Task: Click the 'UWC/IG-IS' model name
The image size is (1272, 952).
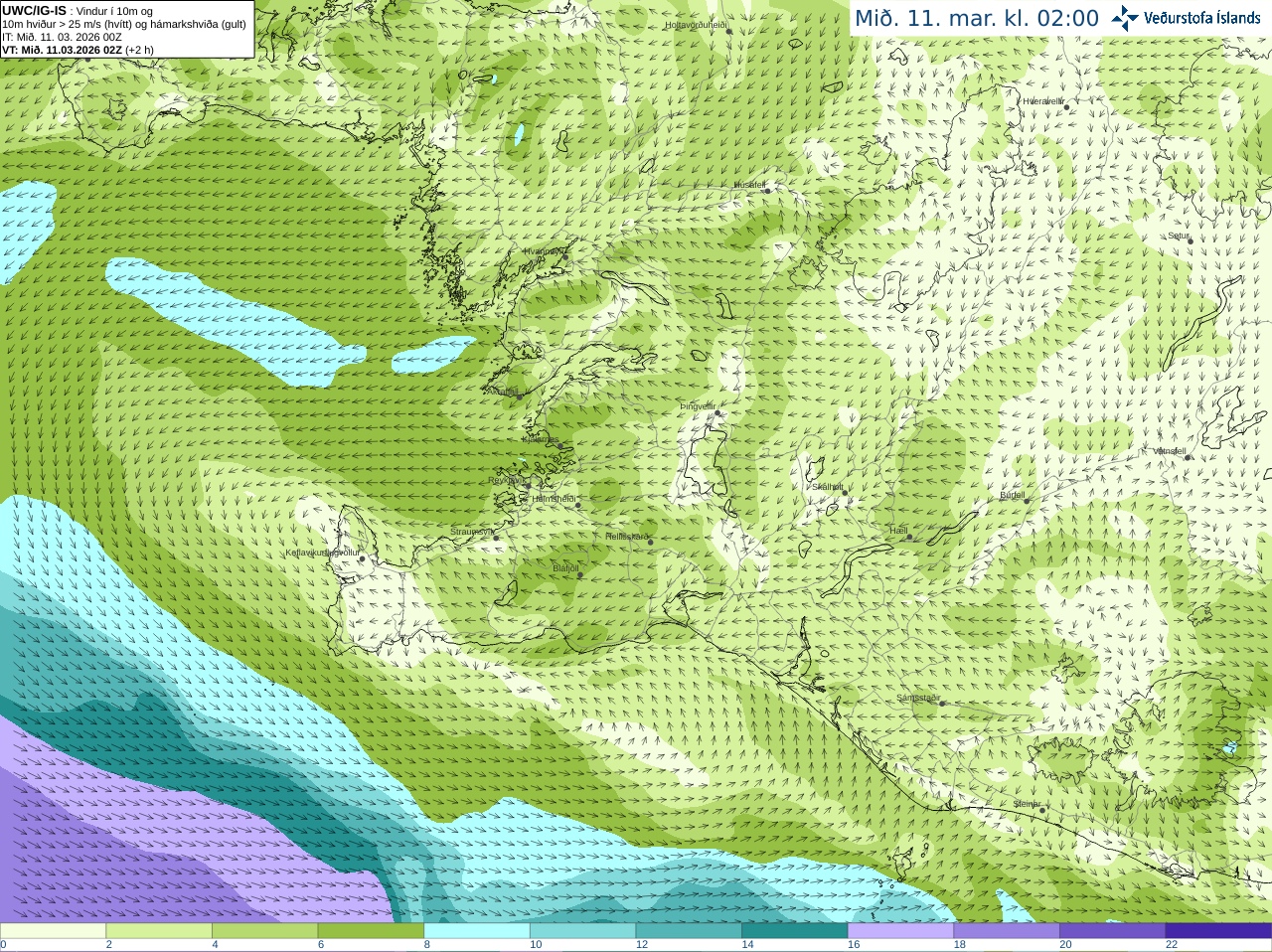Action: pos(34,11)
